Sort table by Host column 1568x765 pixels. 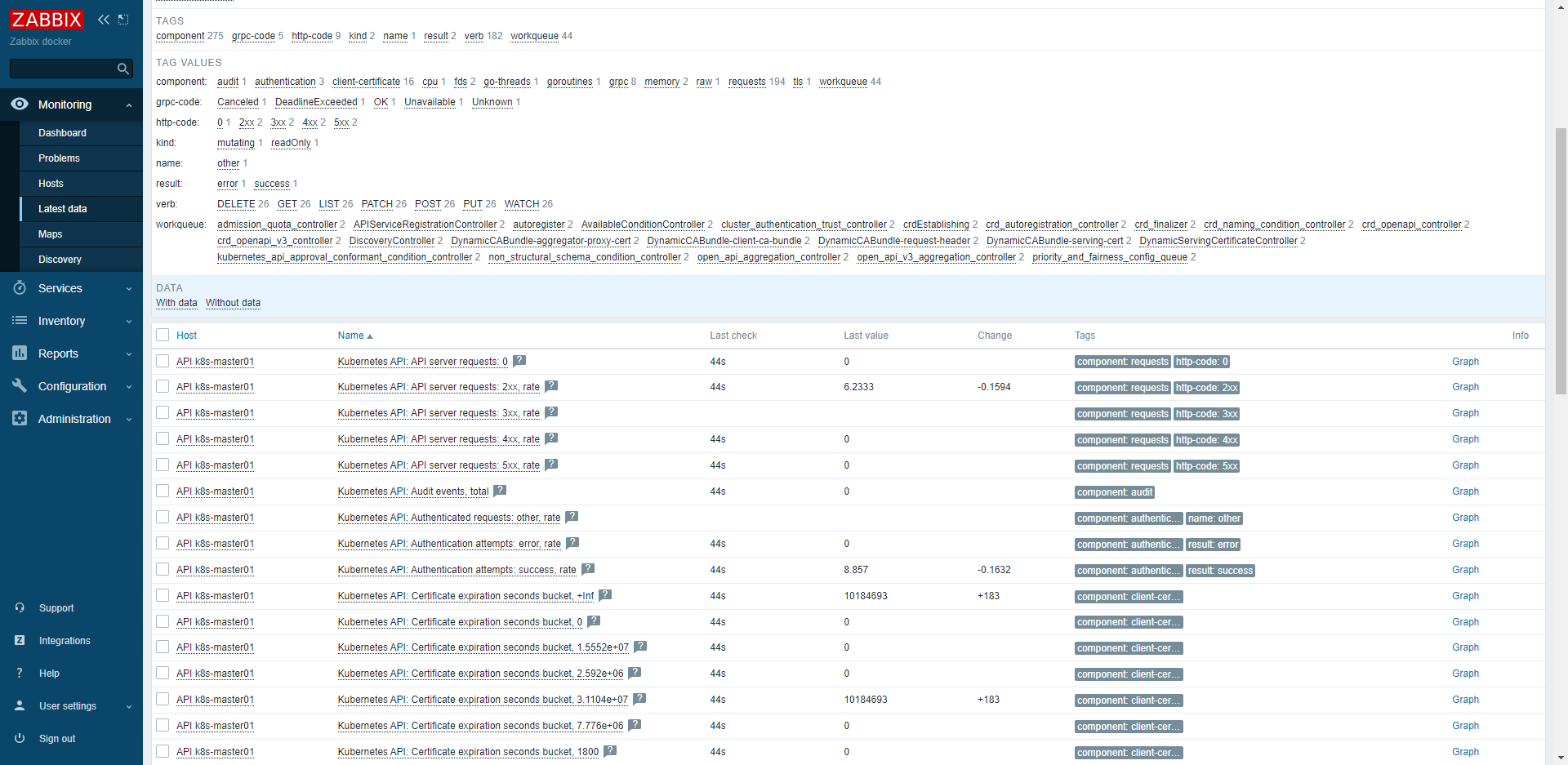click(x=186, y=335)
